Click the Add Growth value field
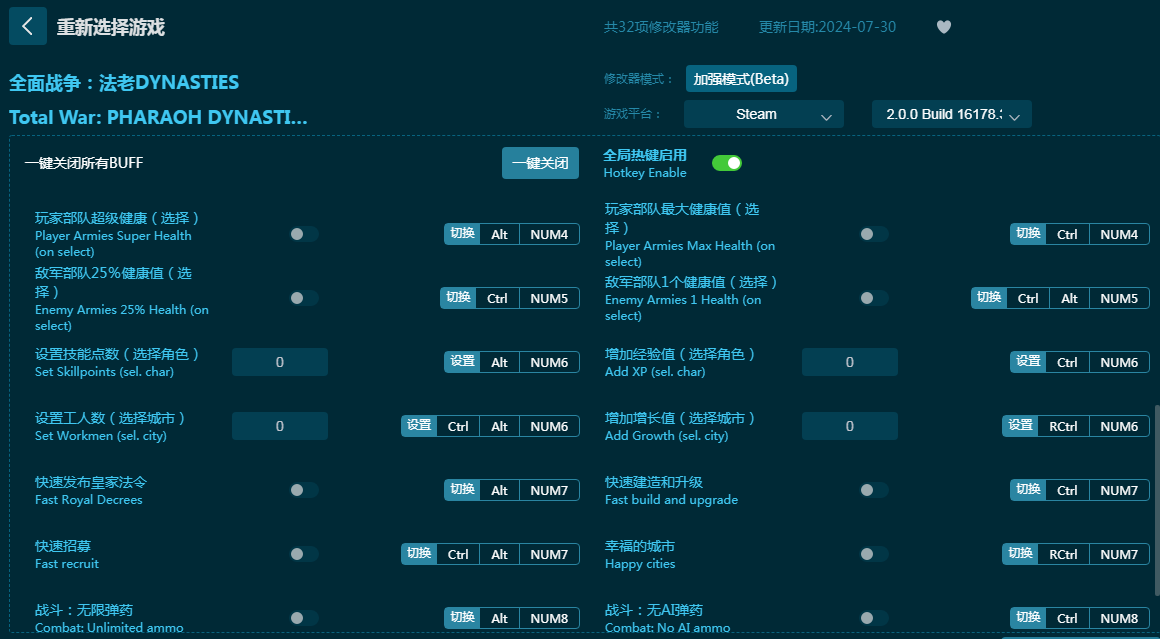This screenshot has height=639, width=1160. coord(849,426)
